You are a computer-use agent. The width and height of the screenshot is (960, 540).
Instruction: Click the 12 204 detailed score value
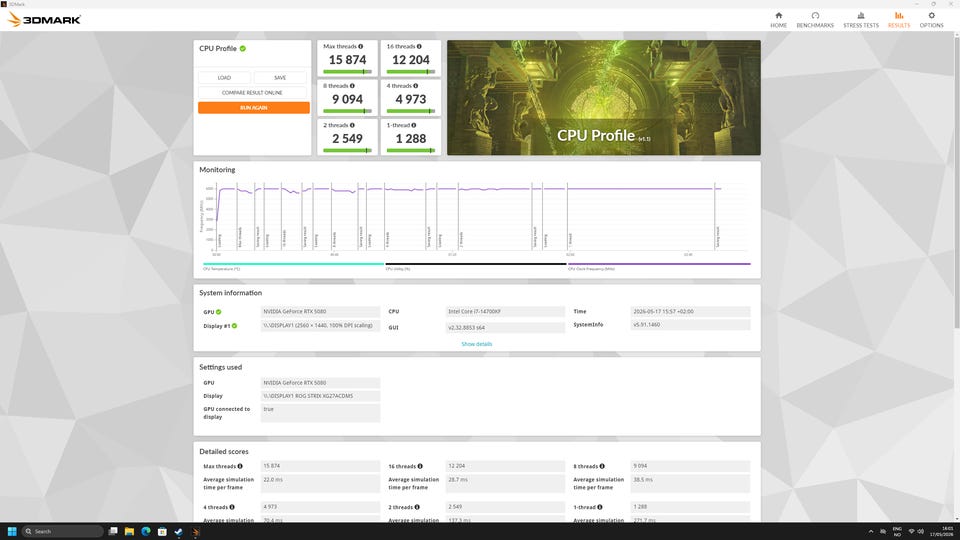[x=505, y=466]
